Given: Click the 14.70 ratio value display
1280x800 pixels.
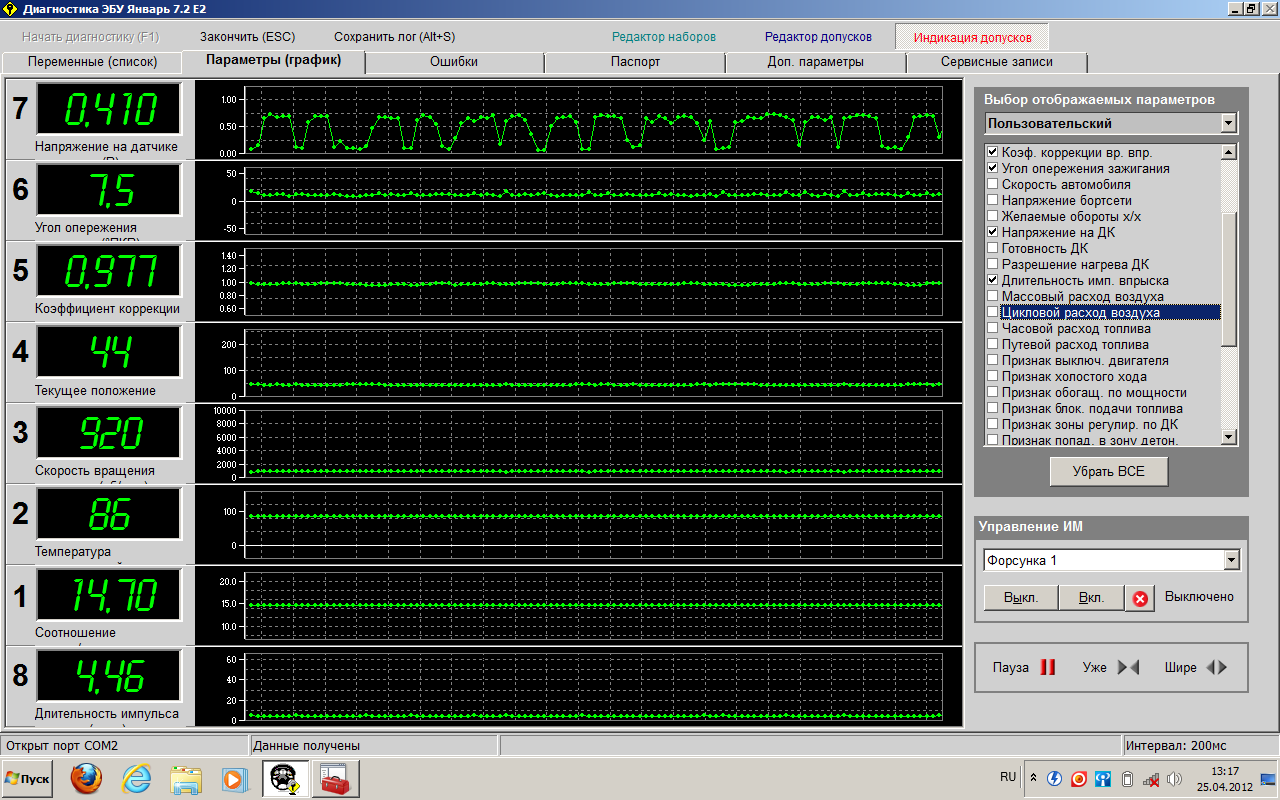Looking at the screenshot, I should 109,595.
